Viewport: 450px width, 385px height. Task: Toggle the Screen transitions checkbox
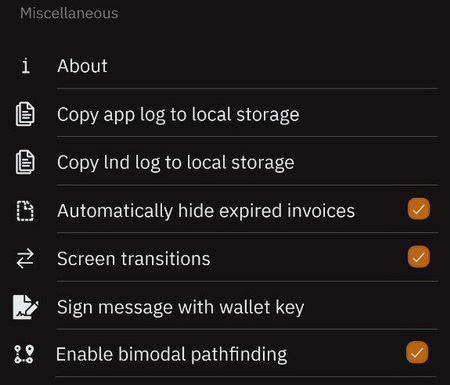419,257
